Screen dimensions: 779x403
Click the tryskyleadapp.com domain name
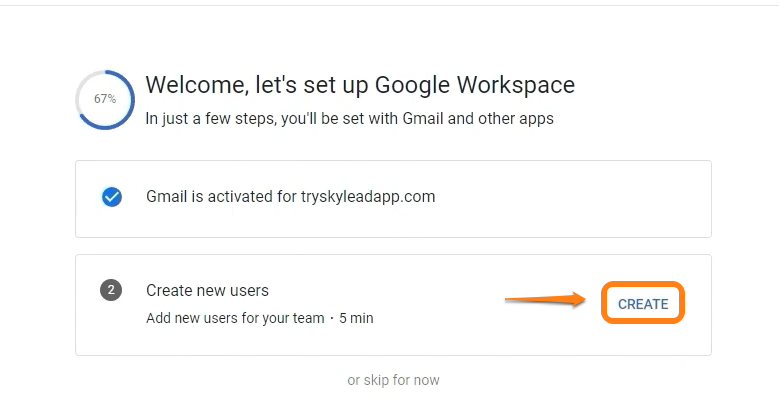[x=369, y=196]
